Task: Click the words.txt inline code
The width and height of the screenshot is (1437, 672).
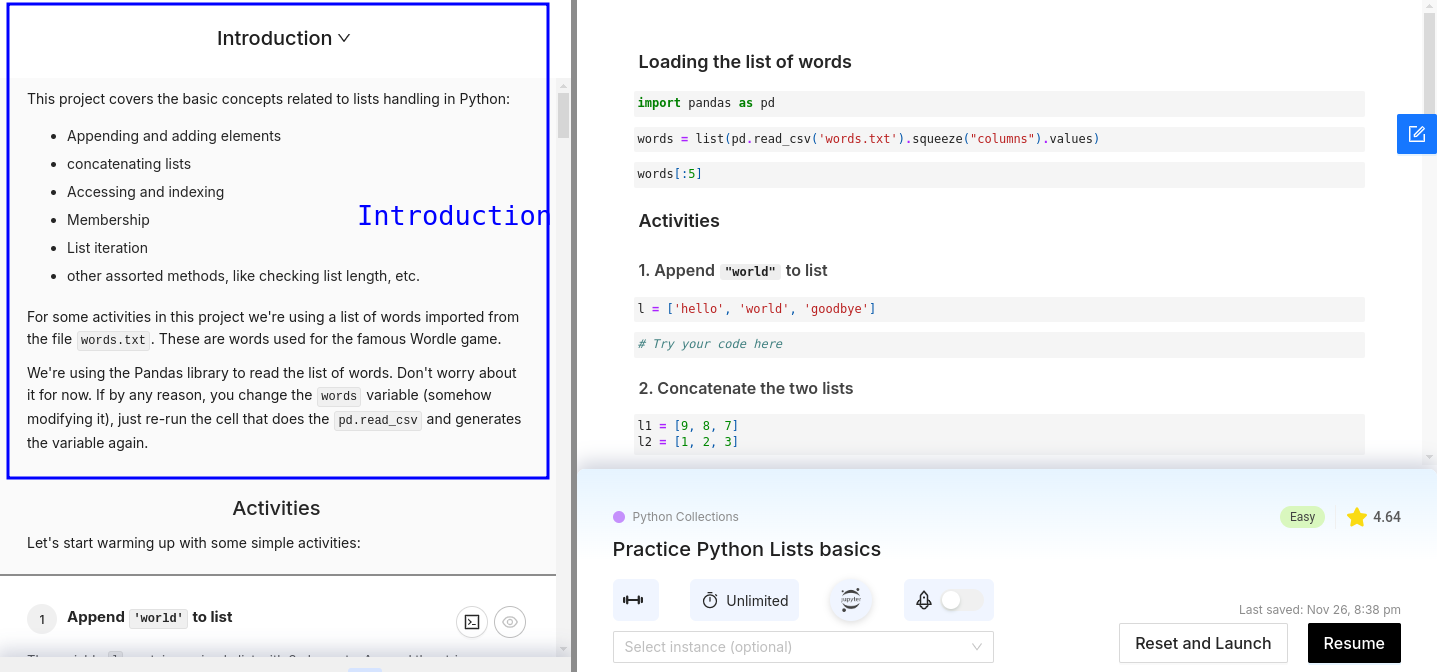Action: [113, 340]
